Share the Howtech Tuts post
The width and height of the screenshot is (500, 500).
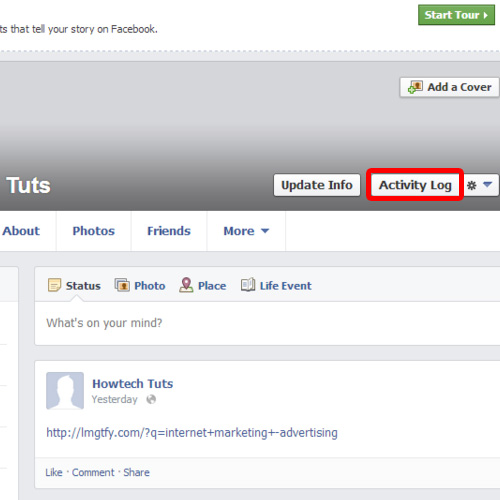coord(136,472)
